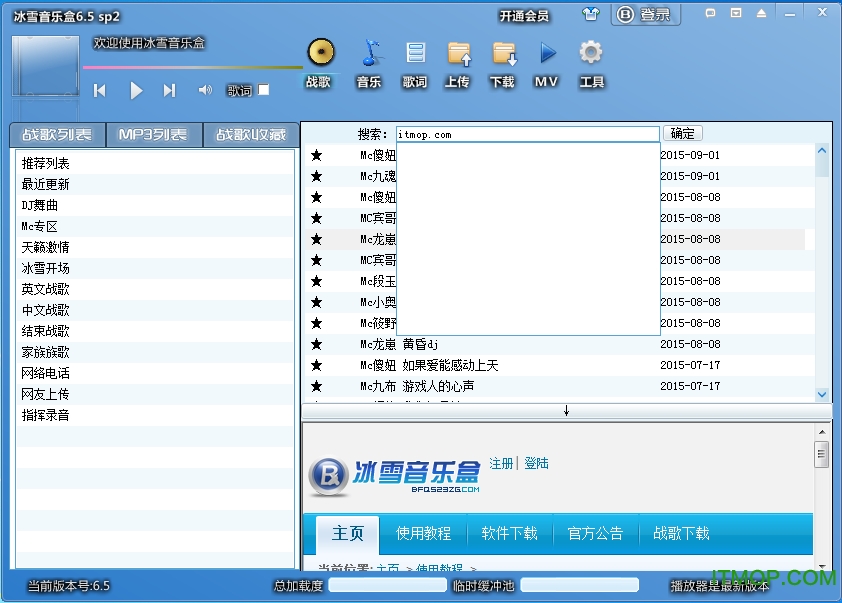Viewport: 842px width, 603px height.
Task: Click the playback progress slider
Action: pos(192,68)
